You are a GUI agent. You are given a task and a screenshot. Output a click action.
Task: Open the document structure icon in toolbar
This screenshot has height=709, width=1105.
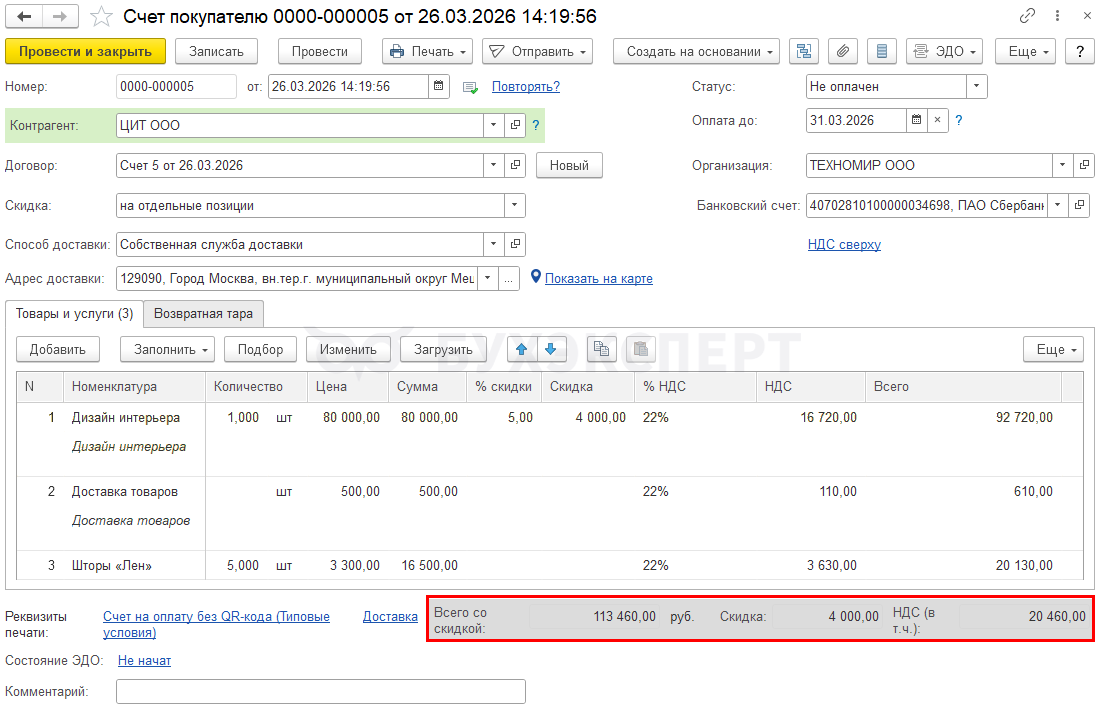pos(803,51)
